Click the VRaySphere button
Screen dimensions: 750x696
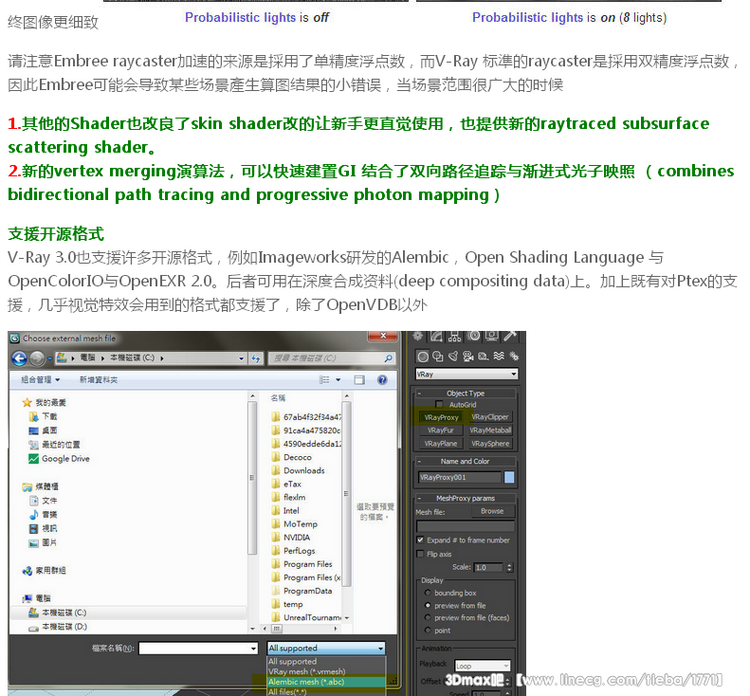490,444
